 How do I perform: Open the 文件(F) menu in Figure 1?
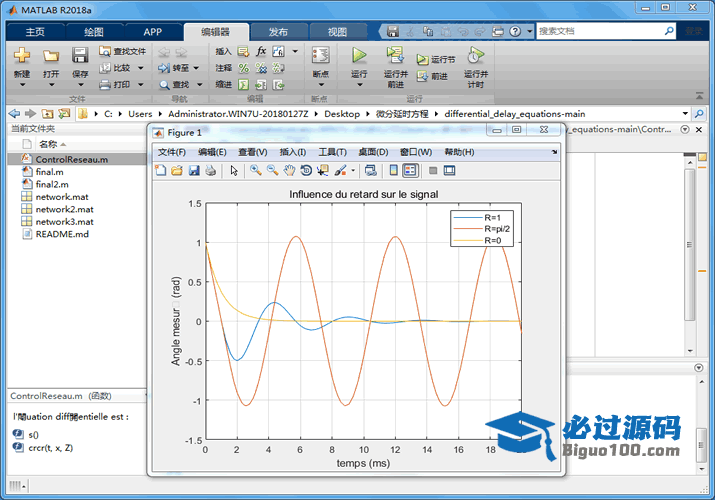click(x=172, y=152)
